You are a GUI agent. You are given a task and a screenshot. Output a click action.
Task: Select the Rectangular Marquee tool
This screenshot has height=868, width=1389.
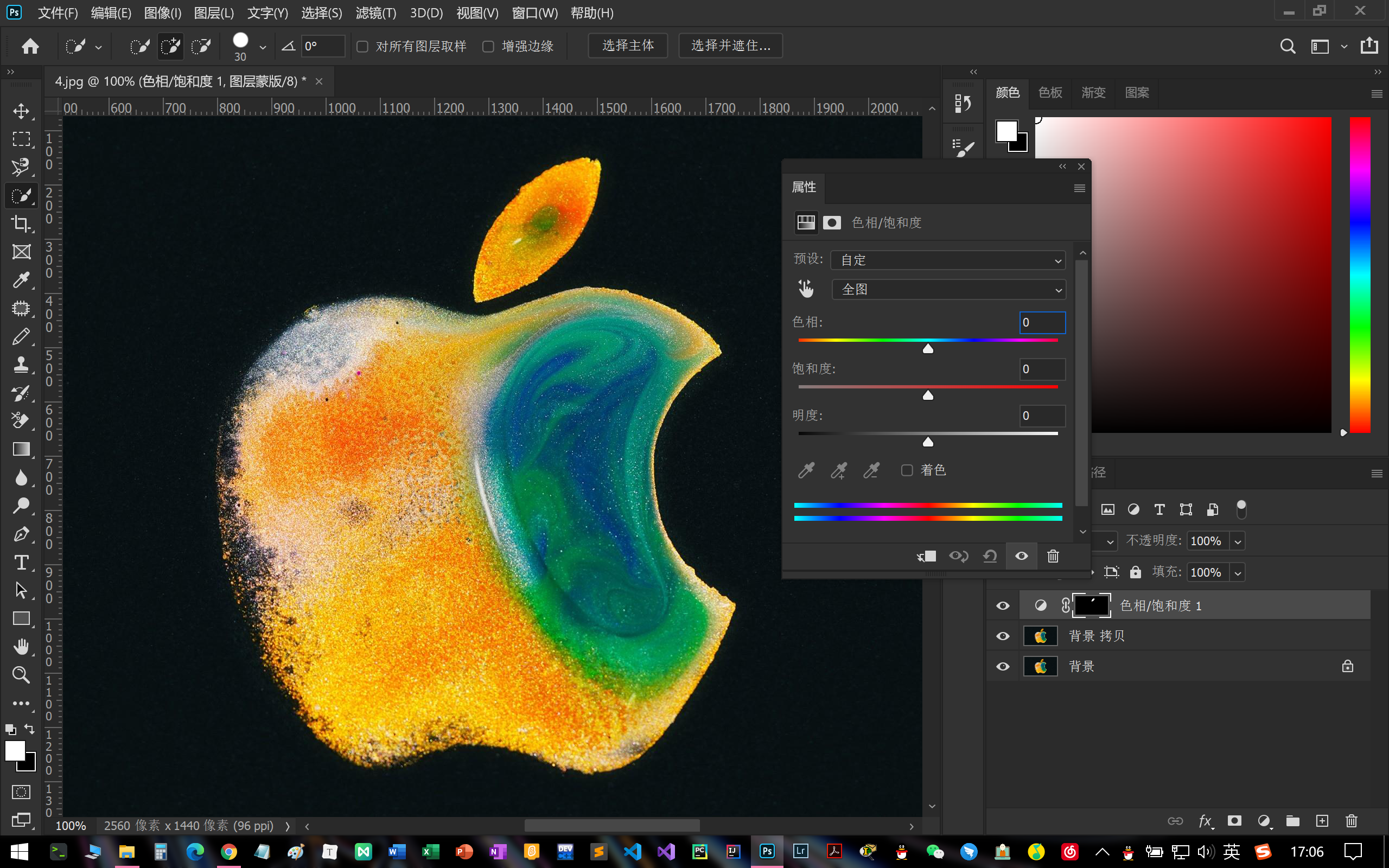coord(21,139)
